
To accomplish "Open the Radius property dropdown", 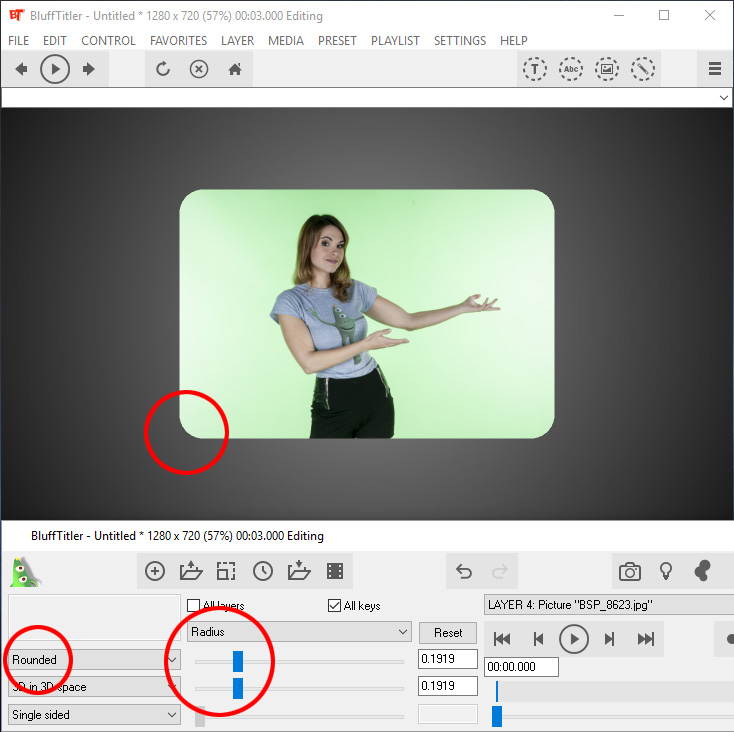I will pyautogui.click(x=300, y=632).
